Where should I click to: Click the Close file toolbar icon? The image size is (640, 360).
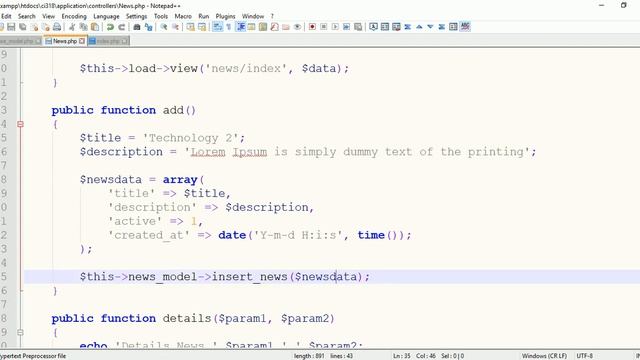35,27
